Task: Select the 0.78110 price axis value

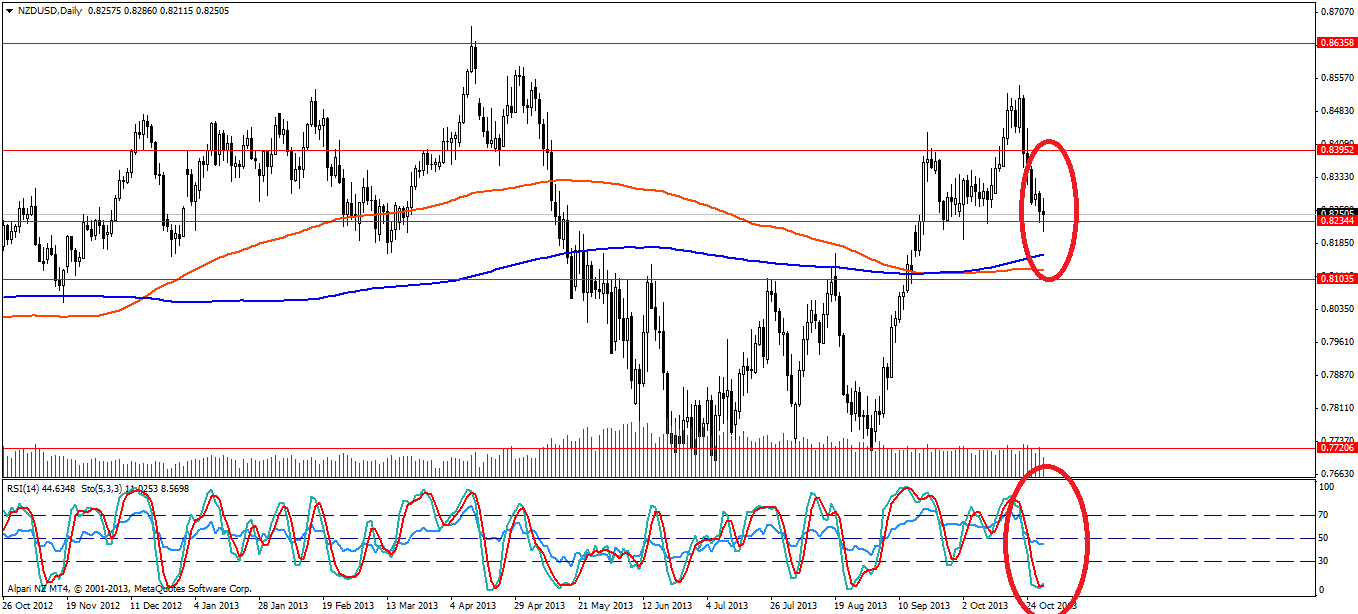Action: [x=1339, y=407]
